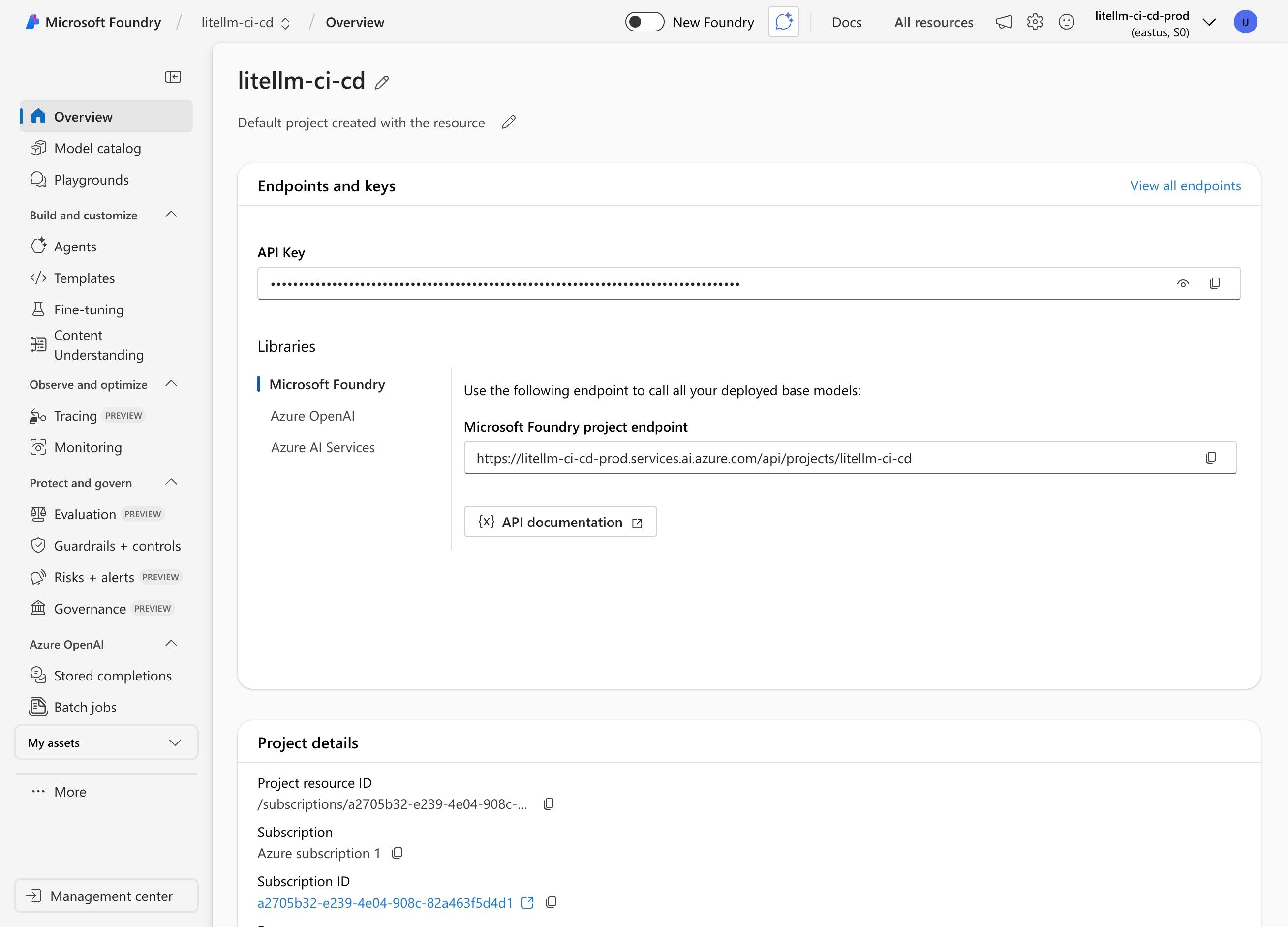Collapse the Protect and govern section
Image resolution: width=1288 pixels, height=927 pixels.
[172, 482]
